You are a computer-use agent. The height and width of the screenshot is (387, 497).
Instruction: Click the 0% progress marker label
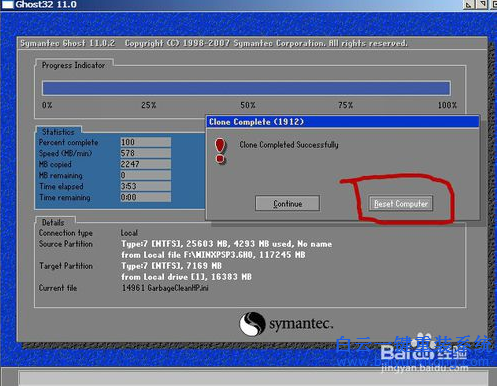47,105
